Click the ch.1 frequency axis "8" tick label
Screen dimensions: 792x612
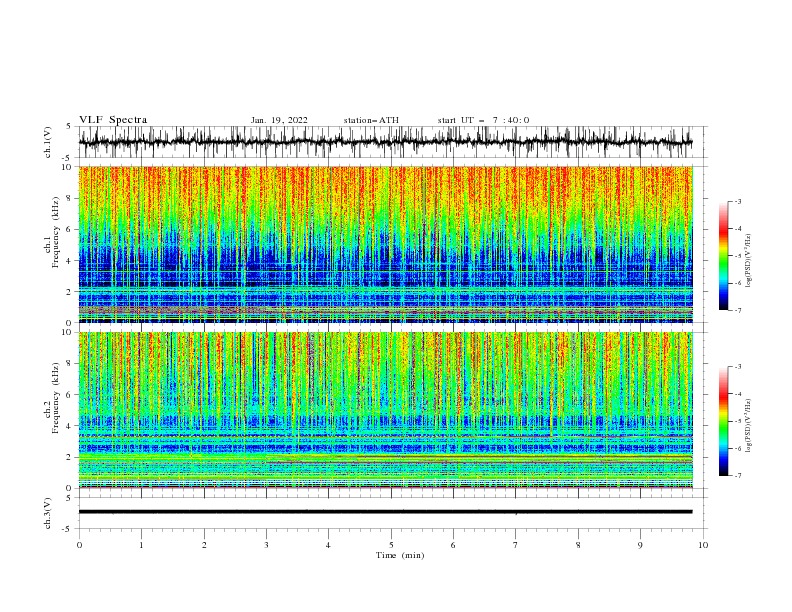point(70,198)
